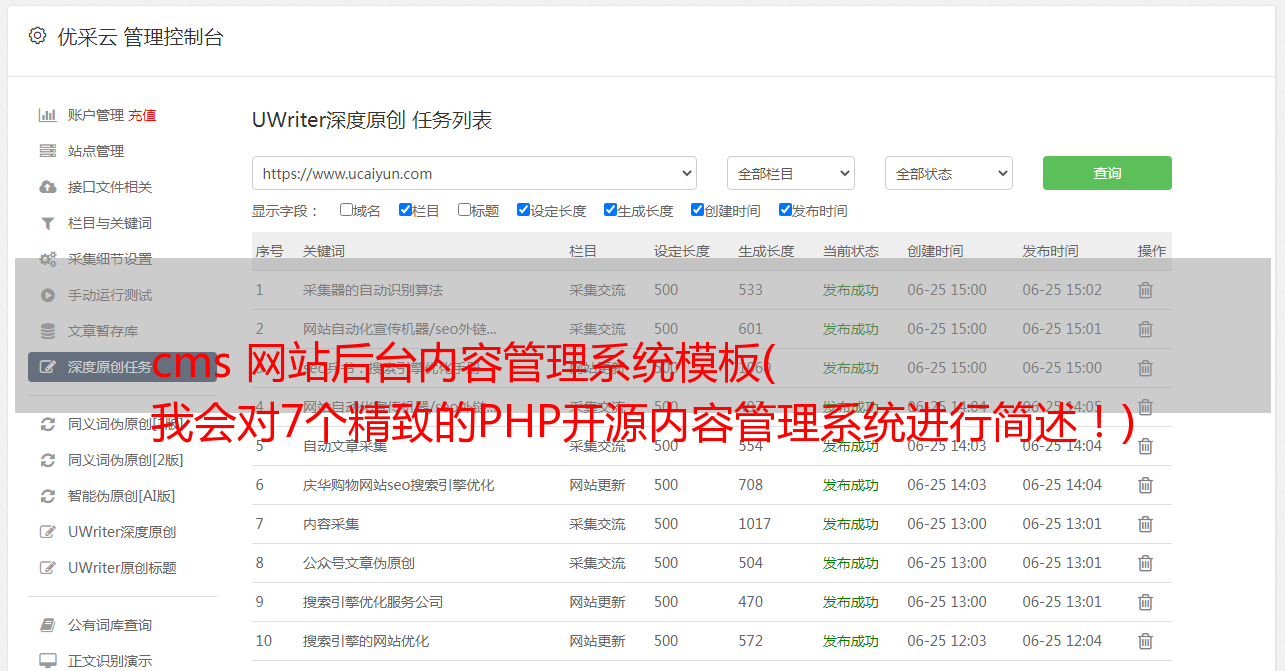
Task: Click the 接口文件相关 cloud icon
Action: click(x=47, y=187)
